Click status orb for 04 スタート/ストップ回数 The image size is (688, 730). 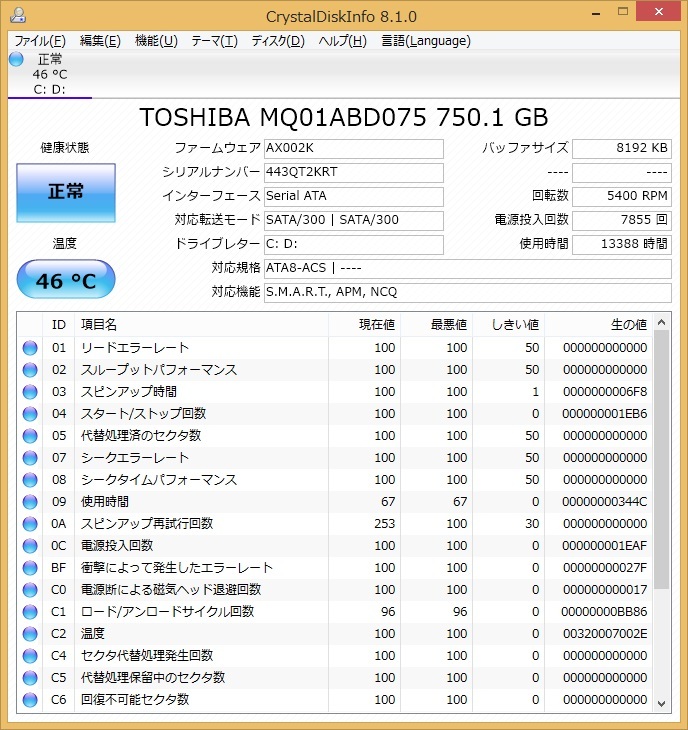tap(30, 413)
